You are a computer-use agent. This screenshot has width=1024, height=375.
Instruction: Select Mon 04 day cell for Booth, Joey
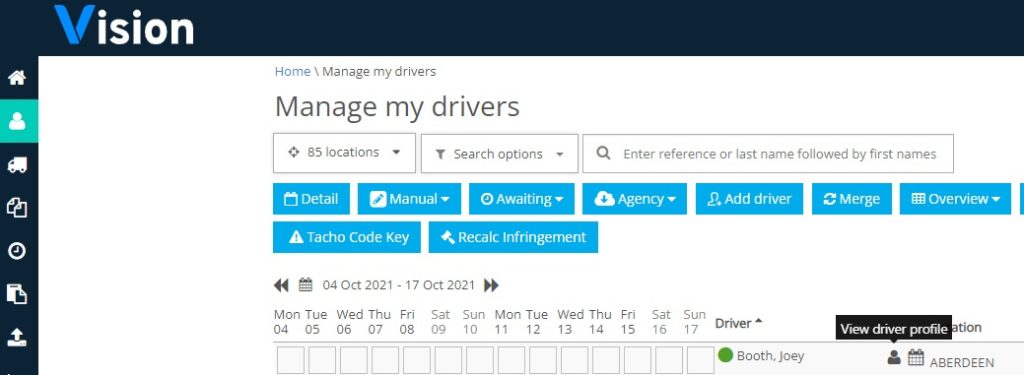coord(290,360)
